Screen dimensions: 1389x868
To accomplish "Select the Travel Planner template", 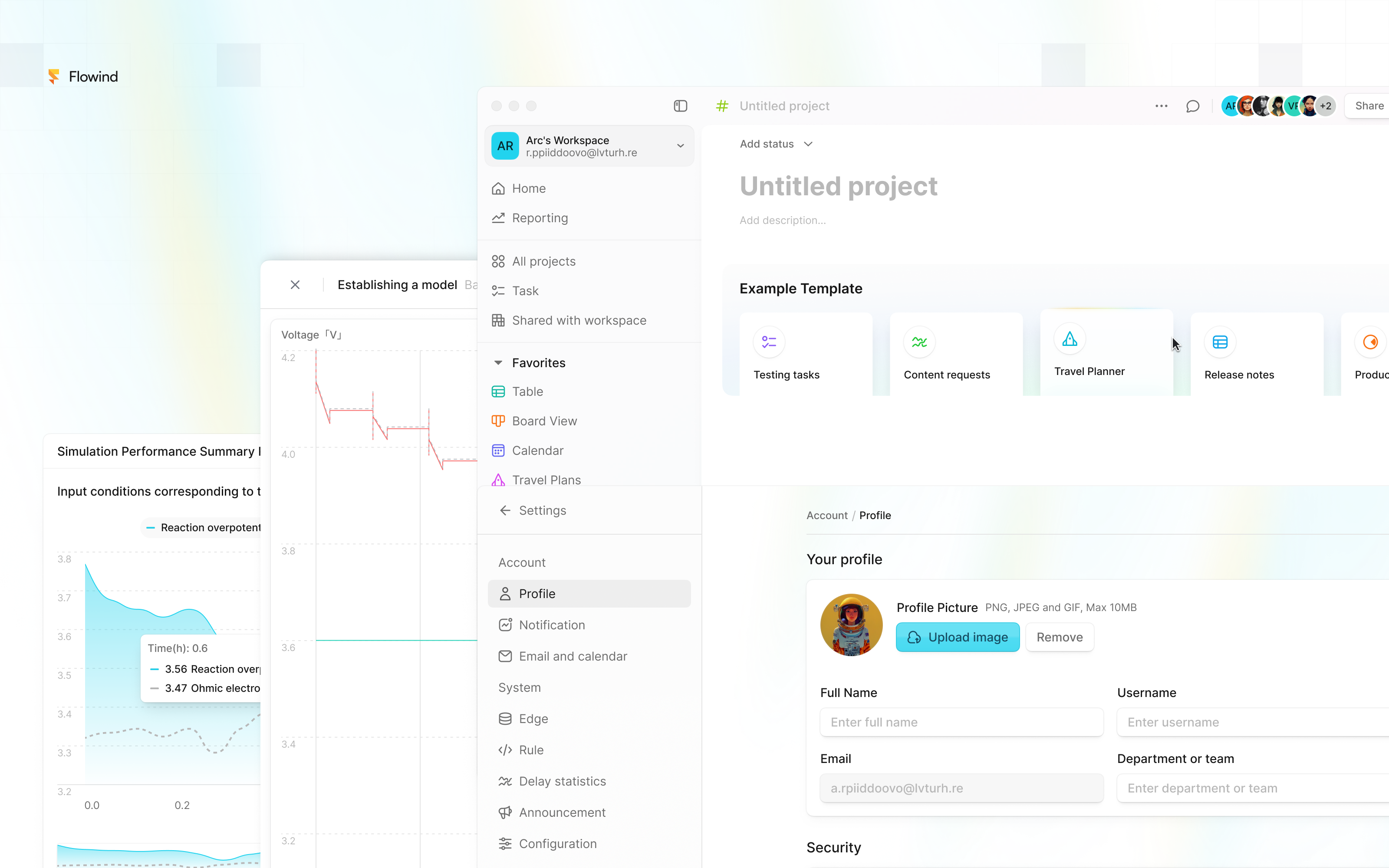I will tap(1106, 352).
